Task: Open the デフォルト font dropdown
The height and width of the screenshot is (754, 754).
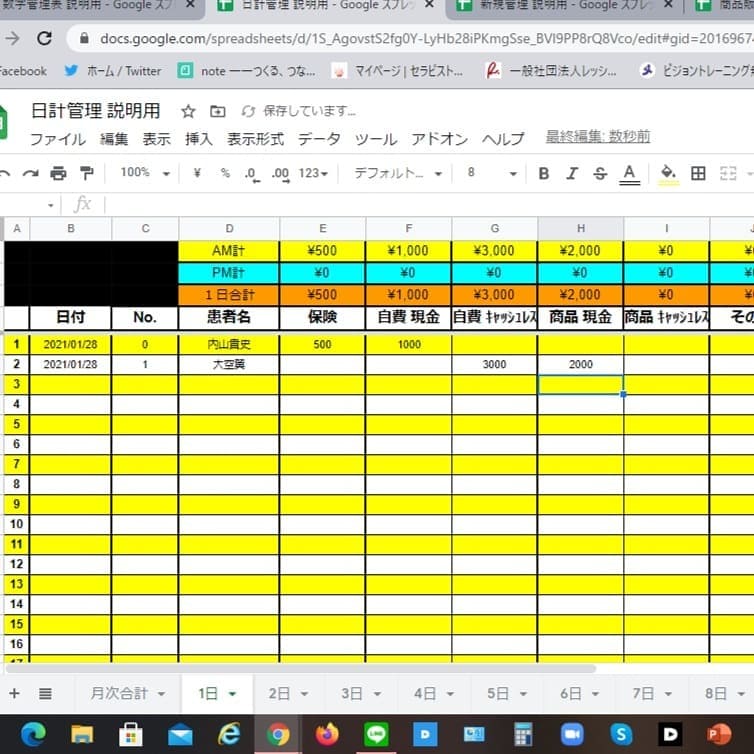Action: [x=398, y=173]
